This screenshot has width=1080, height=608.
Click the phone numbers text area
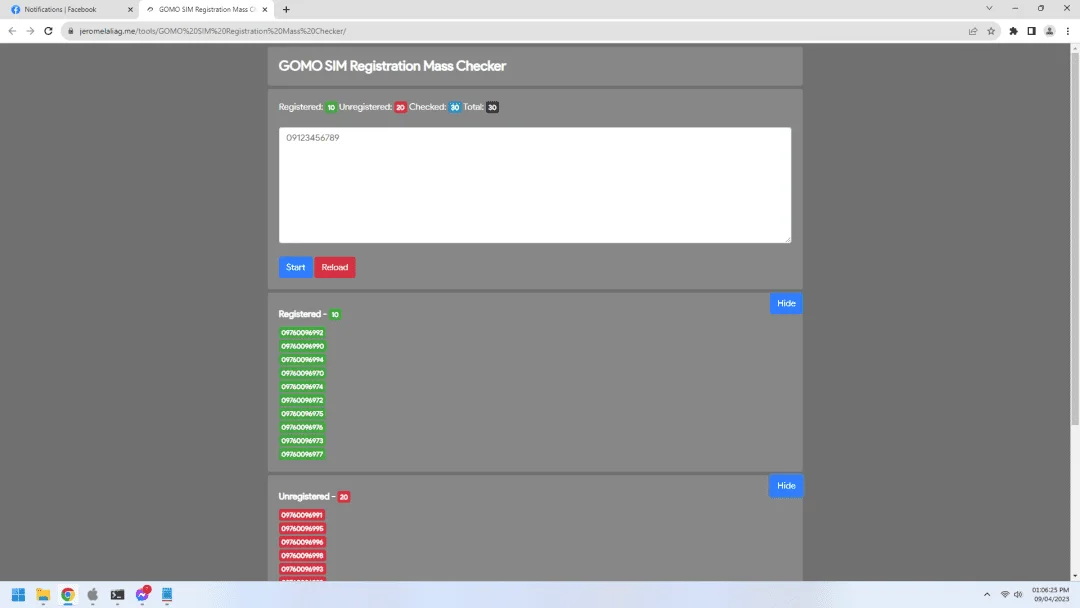pos(534,185)
